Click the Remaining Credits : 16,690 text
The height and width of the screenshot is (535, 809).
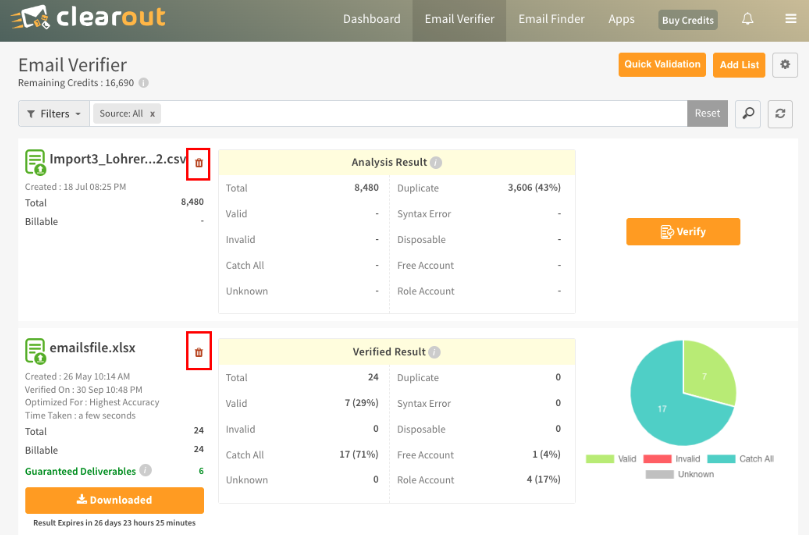click(x=76, y=83)
